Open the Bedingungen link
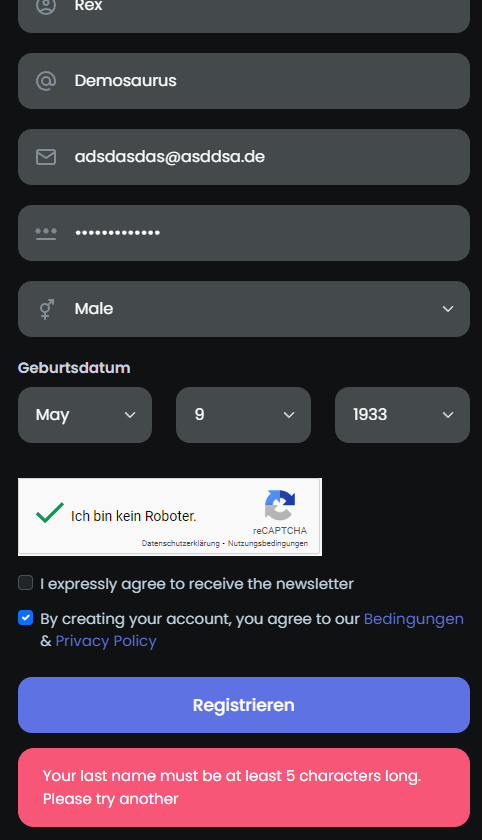The width and height of the screenshot is (482, 840). click(x=413, y=619)
